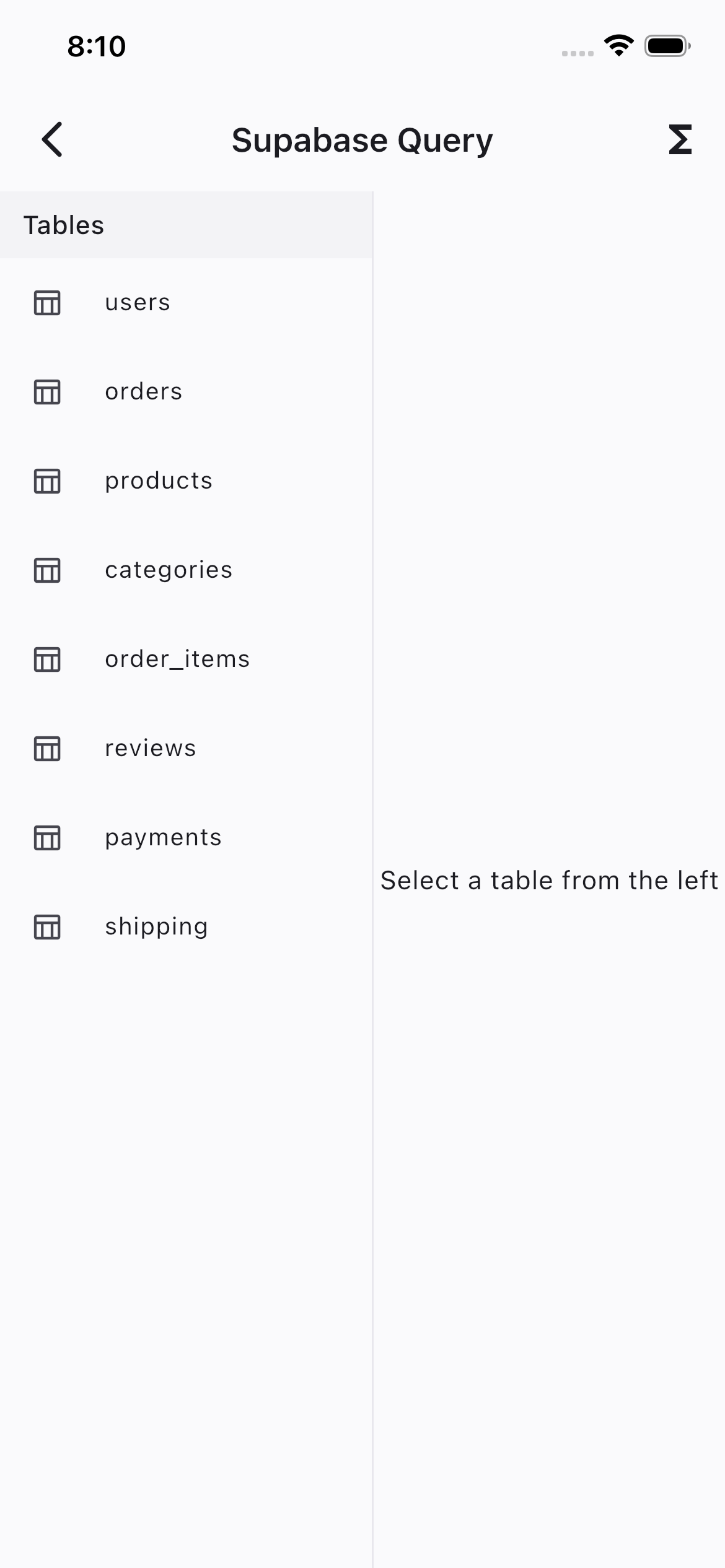Choose the products table
Image resolution: width=725 pixels, height=1568 pixels.
[x=159, y=481]
